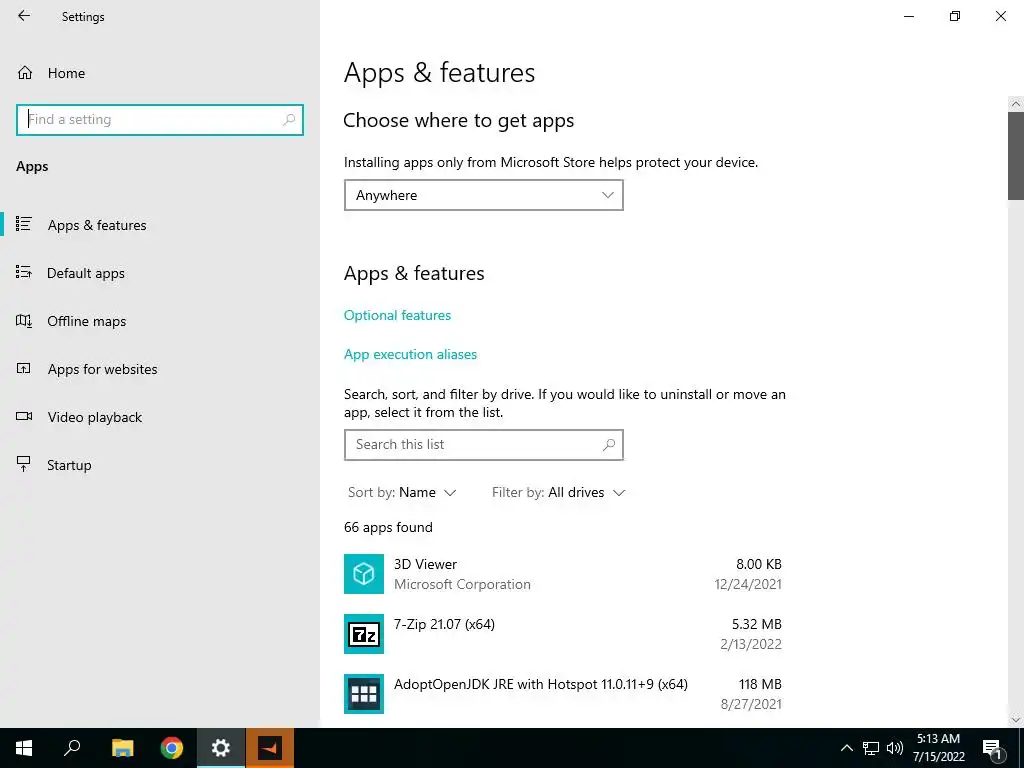Click the Find a setting search box

click(160, 120)
